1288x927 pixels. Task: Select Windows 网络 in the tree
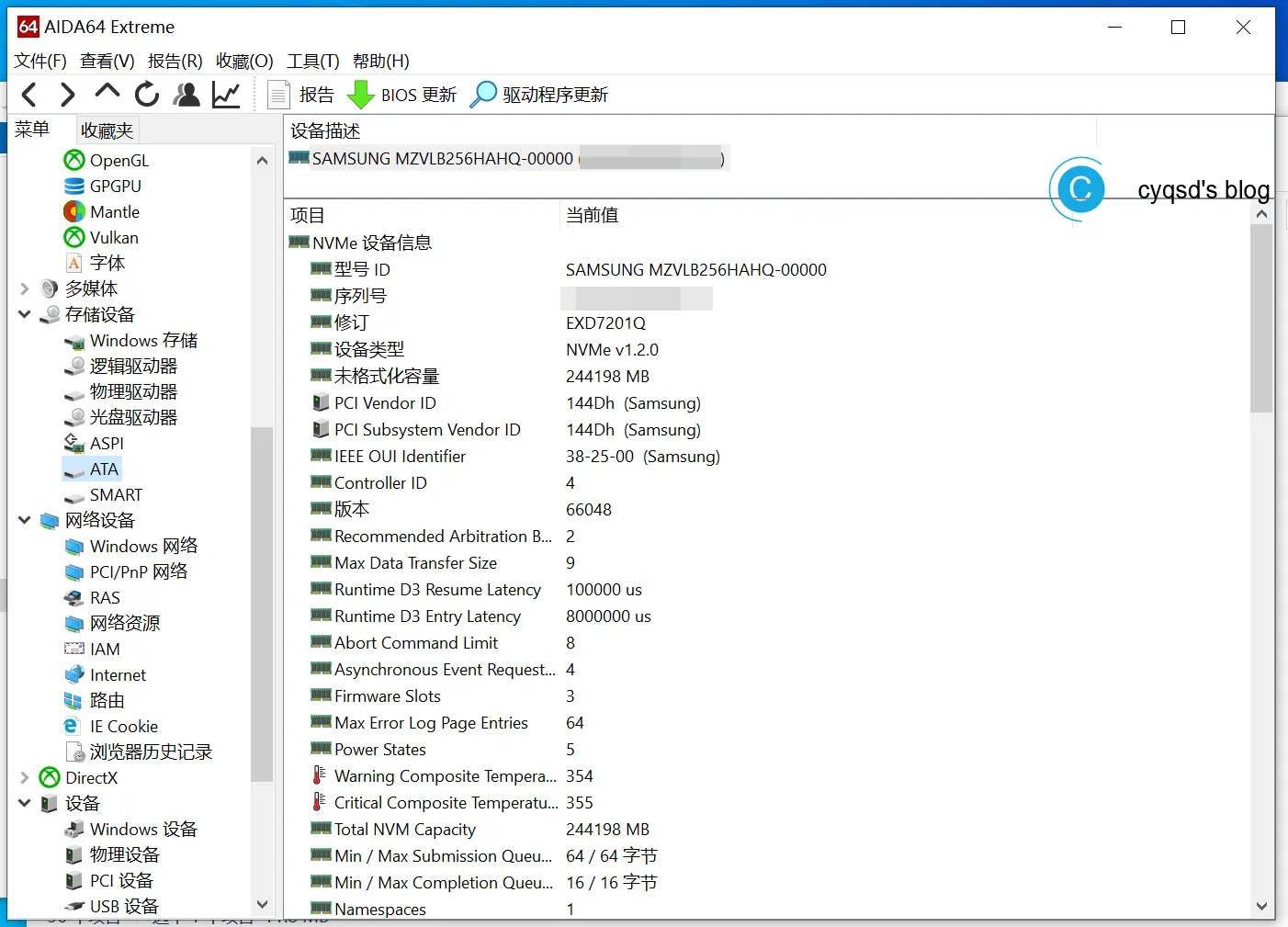[x=131, y=546]
